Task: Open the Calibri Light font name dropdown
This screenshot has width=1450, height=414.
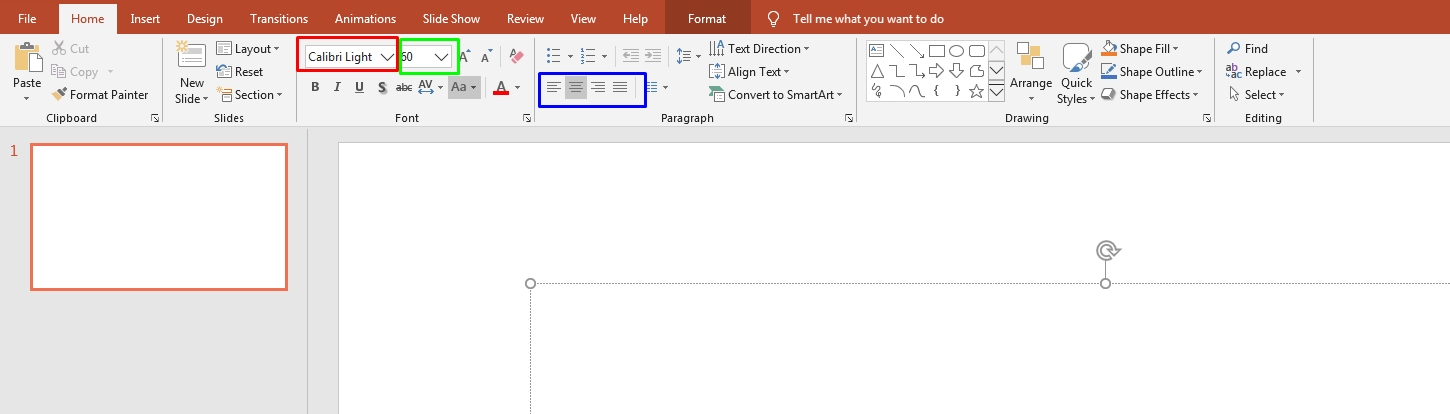Action: [x=387, y=57]
